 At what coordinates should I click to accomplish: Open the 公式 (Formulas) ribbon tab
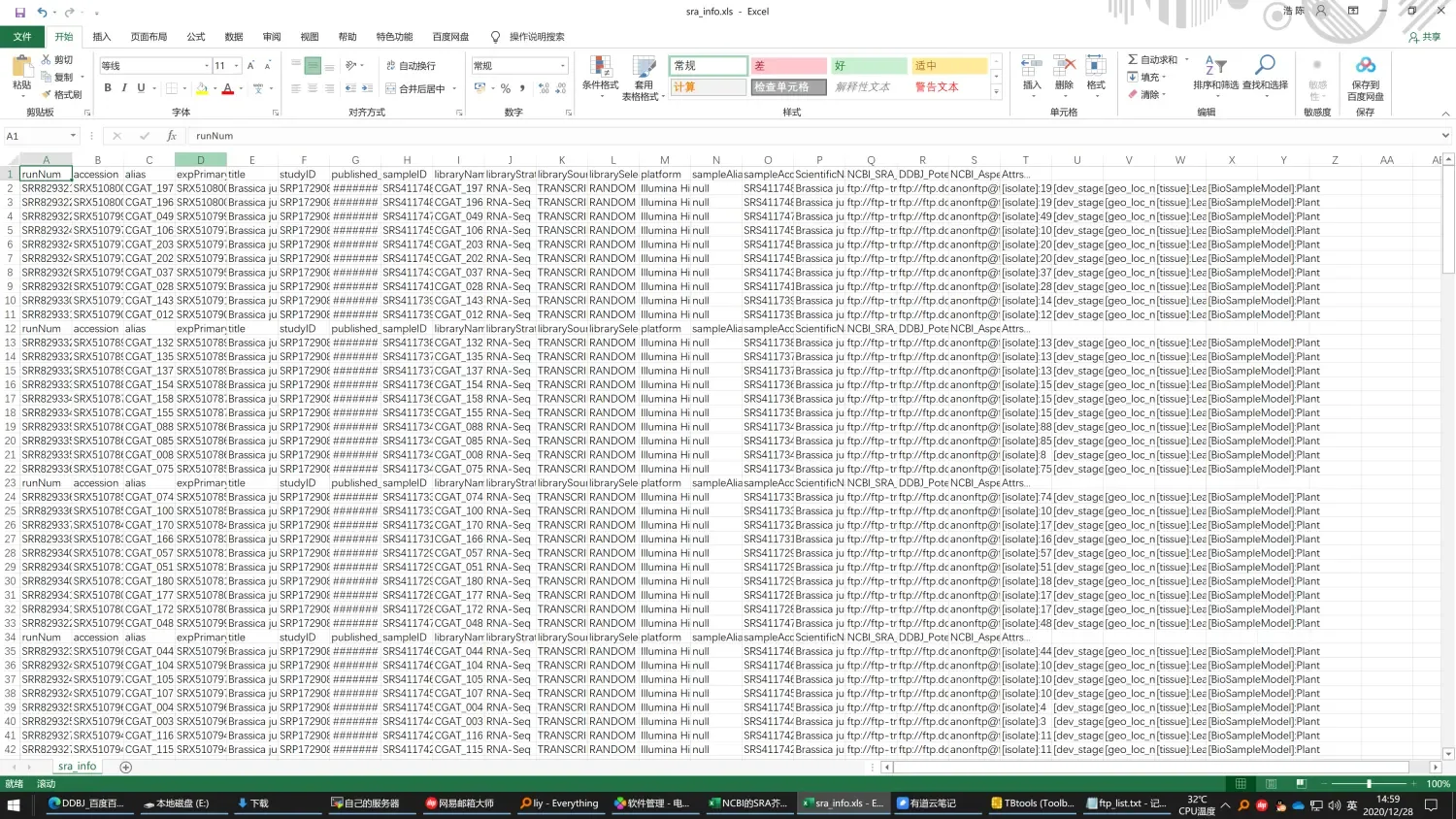click(x=196, y=37)
